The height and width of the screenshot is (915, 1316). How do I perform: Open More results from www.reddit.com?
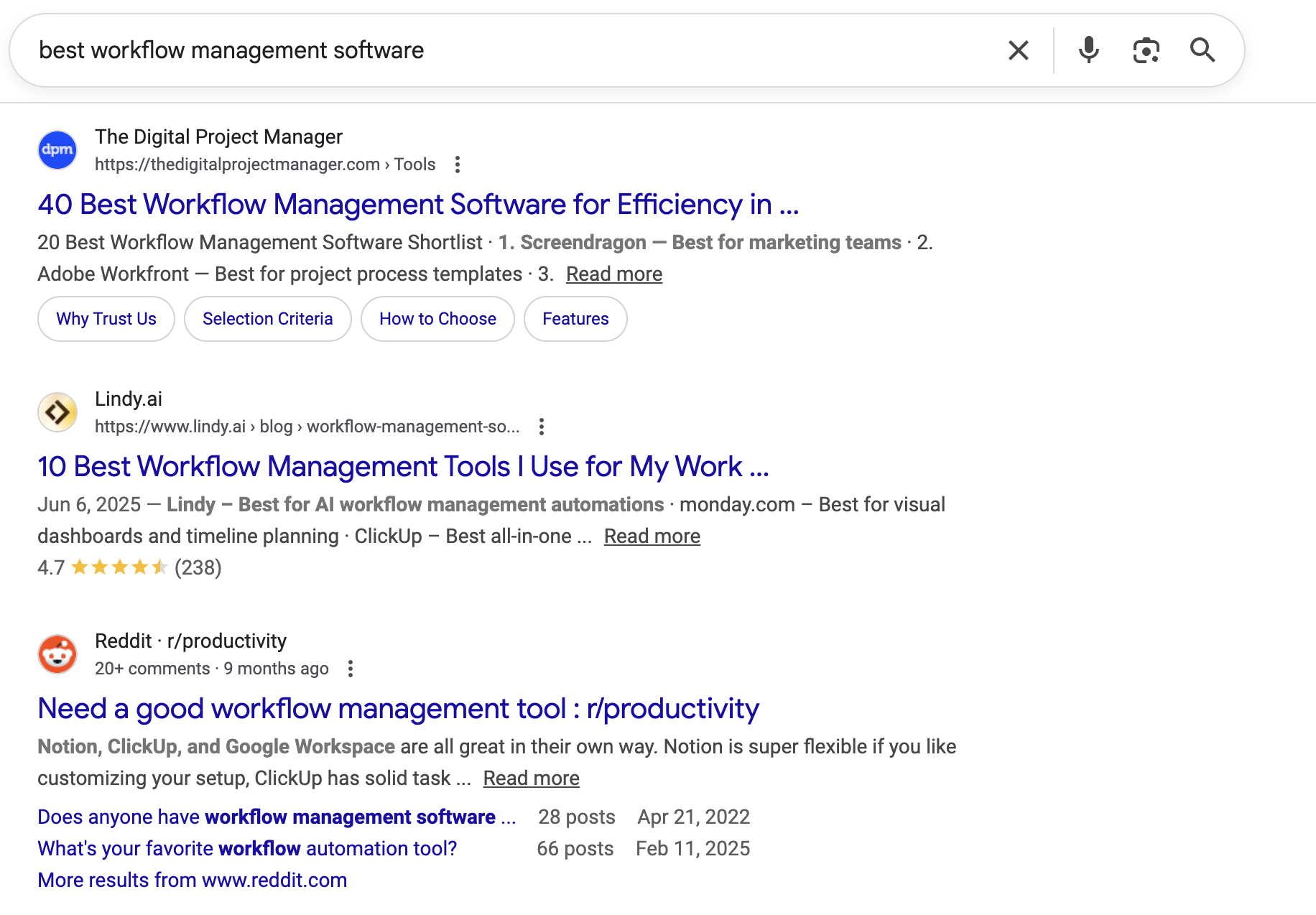pos(192,881)
